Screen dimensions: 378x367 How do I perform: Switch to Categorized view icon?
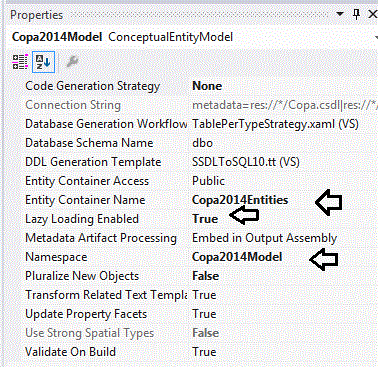(20, 62)
